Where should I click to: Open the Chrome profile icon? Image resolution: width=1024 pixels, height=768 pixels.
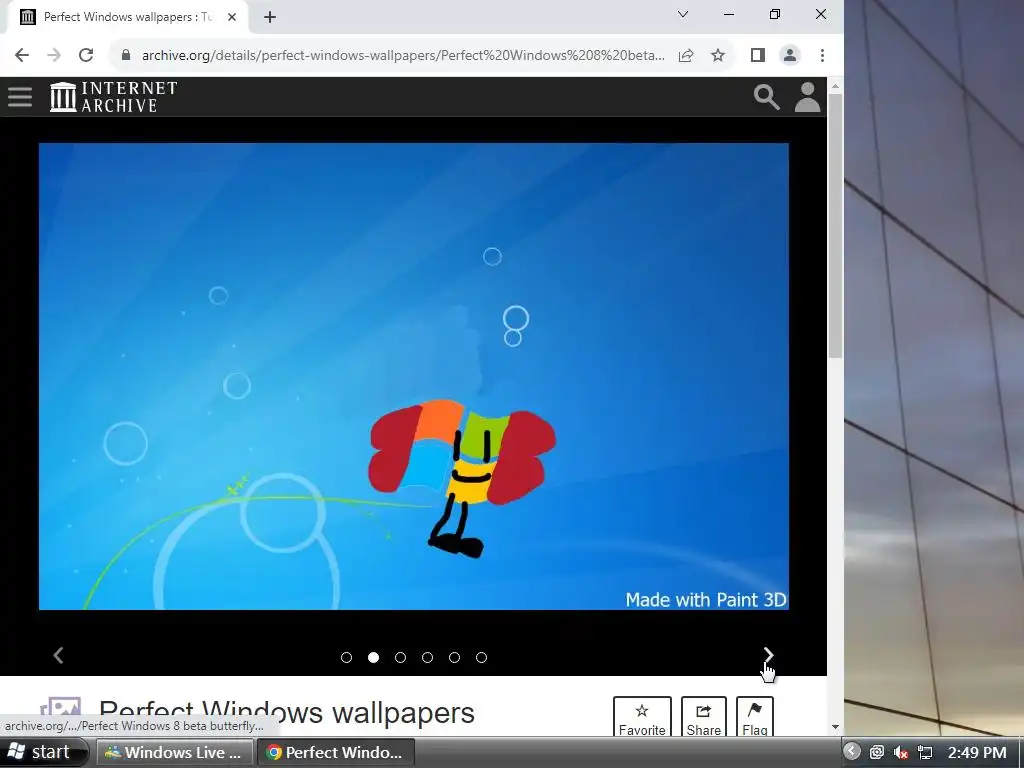(x=790, y=55)
